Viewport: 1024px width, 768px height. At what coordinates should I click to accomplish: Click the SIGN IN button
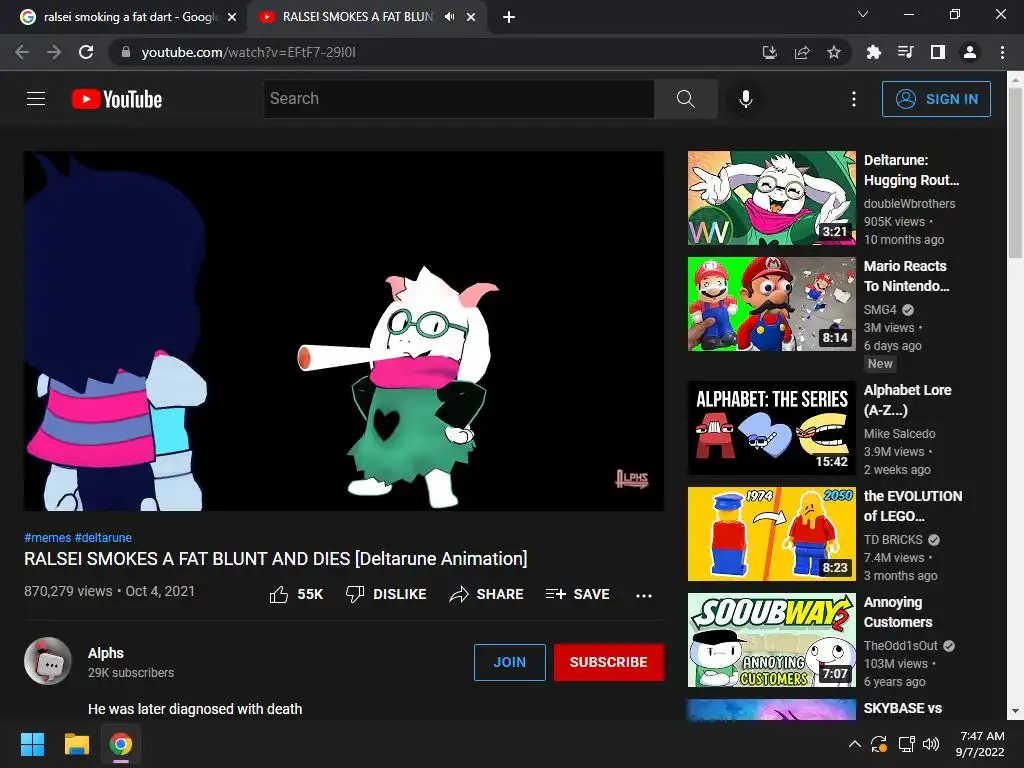coord(936,99)
